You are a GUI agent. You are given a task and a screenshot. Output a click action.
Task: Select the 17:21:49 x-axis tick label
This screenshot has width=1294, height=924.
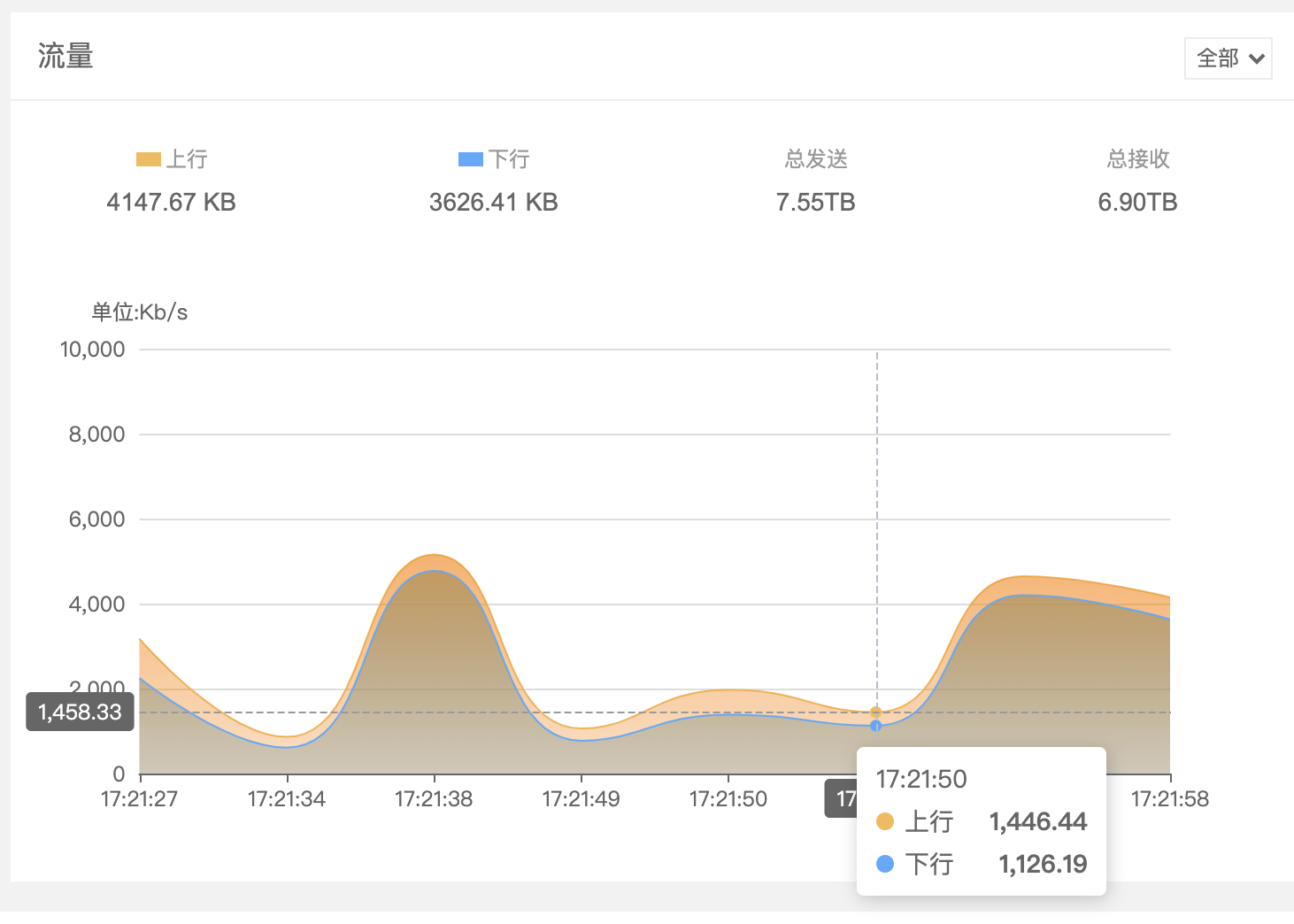click(581, 799)
